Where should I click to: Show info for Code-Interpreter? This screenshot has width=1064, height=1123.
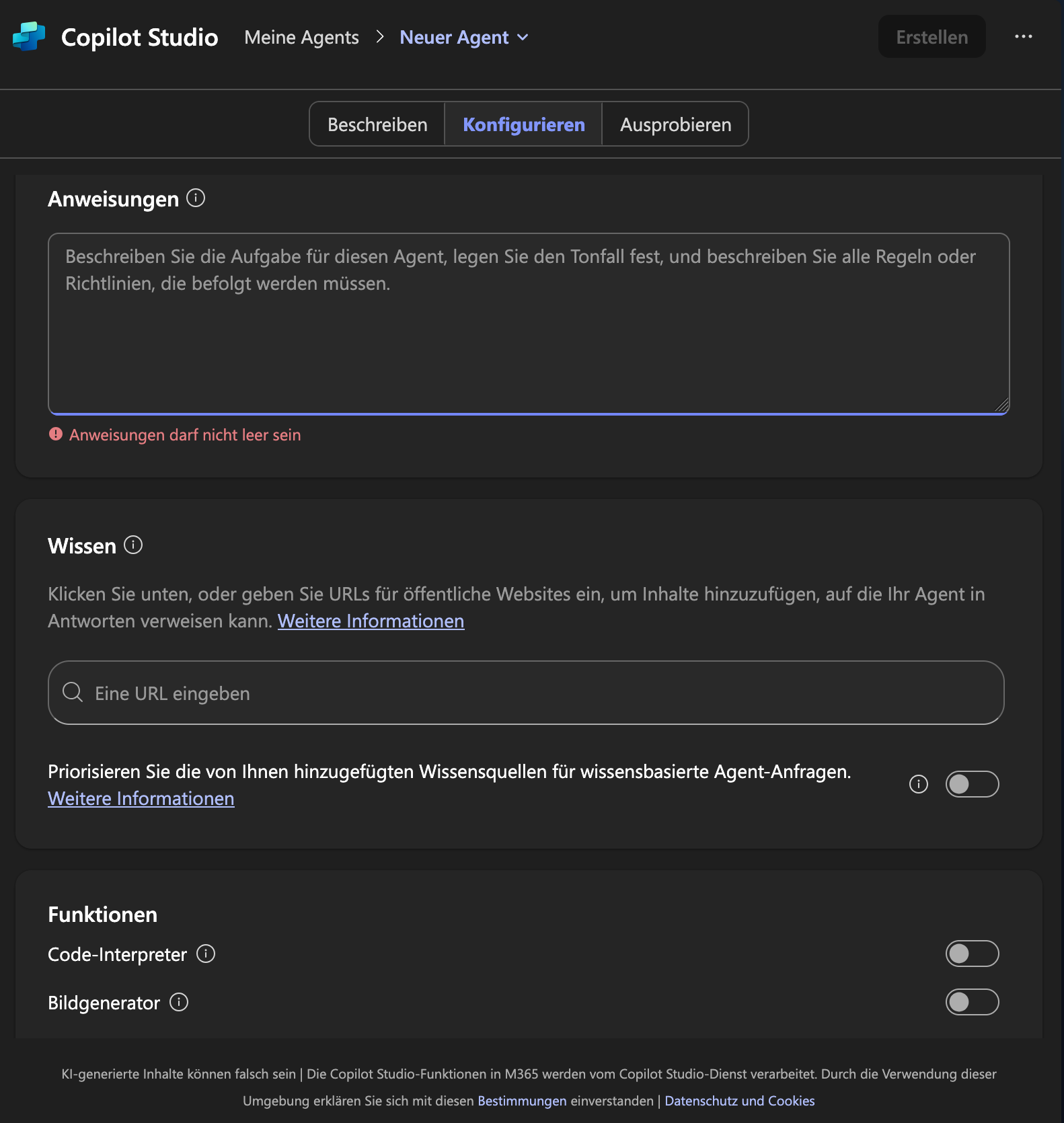pos(206,954)
